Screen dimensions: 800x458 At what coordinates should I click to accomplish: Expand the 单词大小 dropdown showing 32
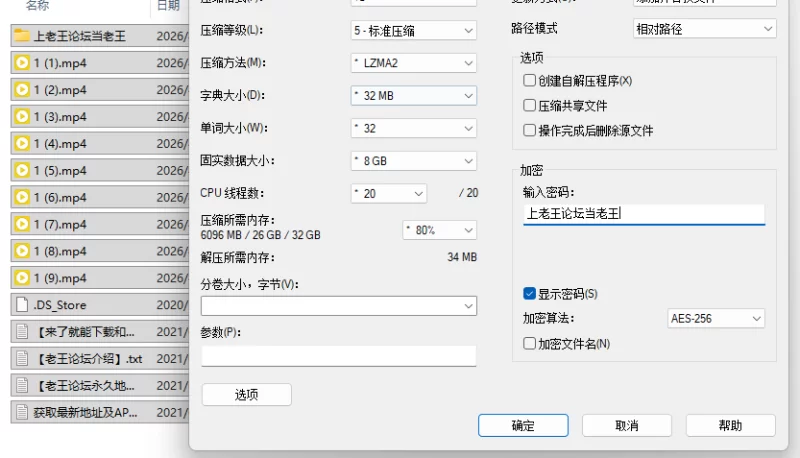[414, 129]
